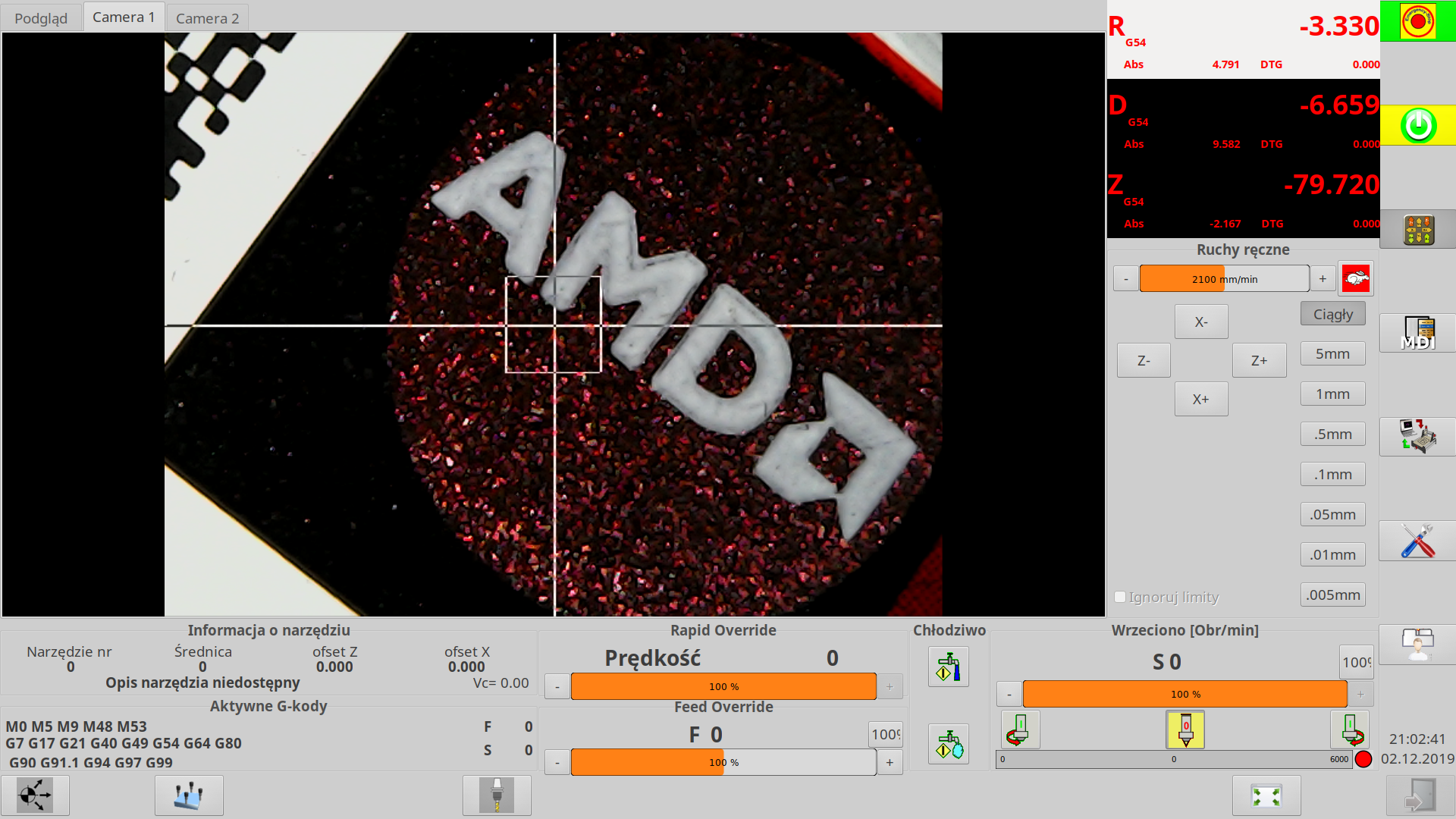Image resolution: width=1456 pixels, height=819 pixels.
Task: Toggle rapid jog rabbit icon
Action: click(1356, 278)
